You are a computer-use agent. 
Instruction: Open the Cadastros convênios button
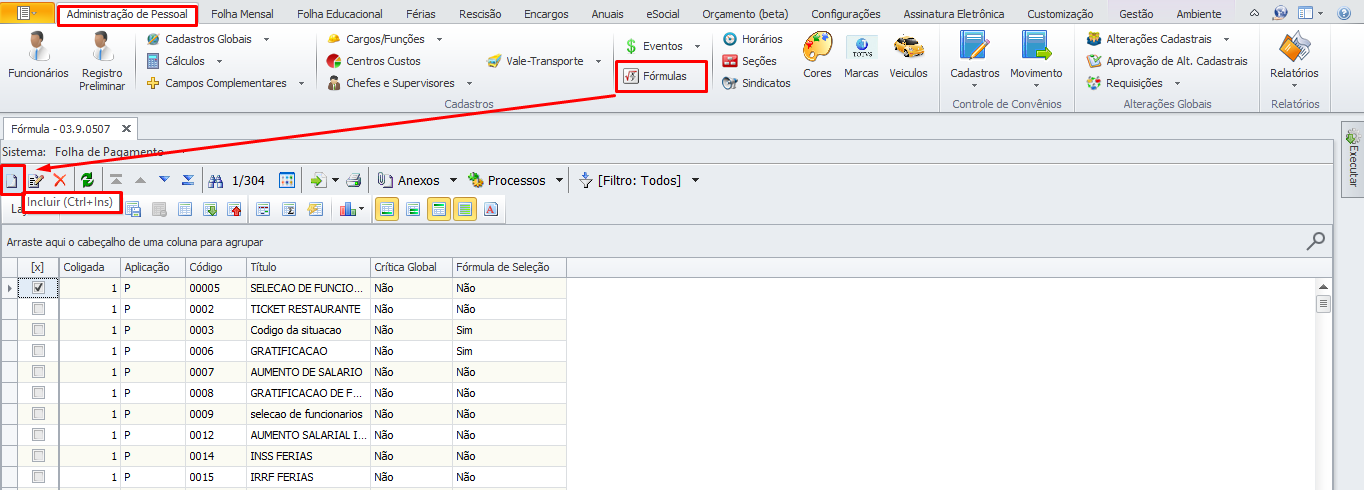pos(974,58)
